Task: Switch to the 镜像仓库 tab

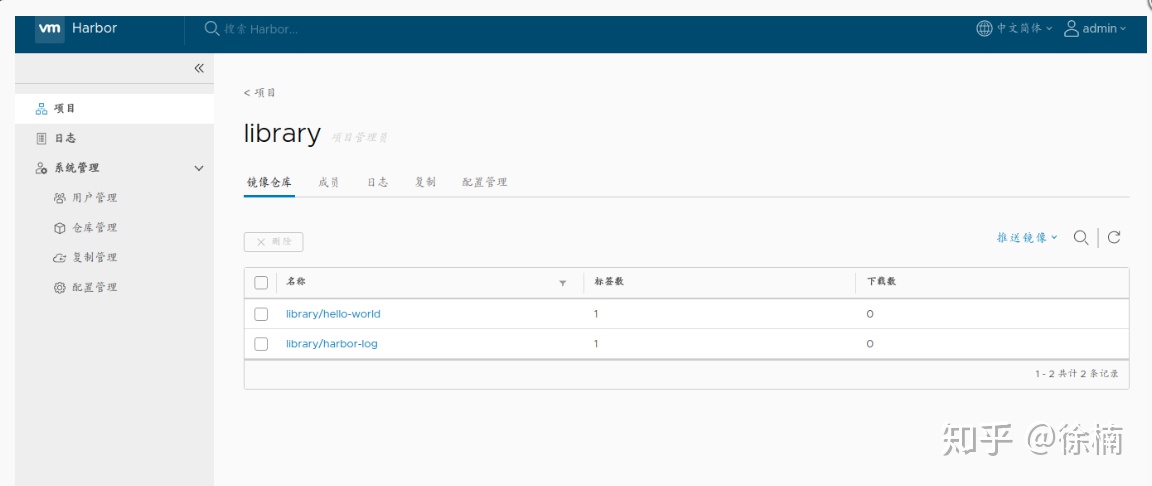Action: (269, 182)
